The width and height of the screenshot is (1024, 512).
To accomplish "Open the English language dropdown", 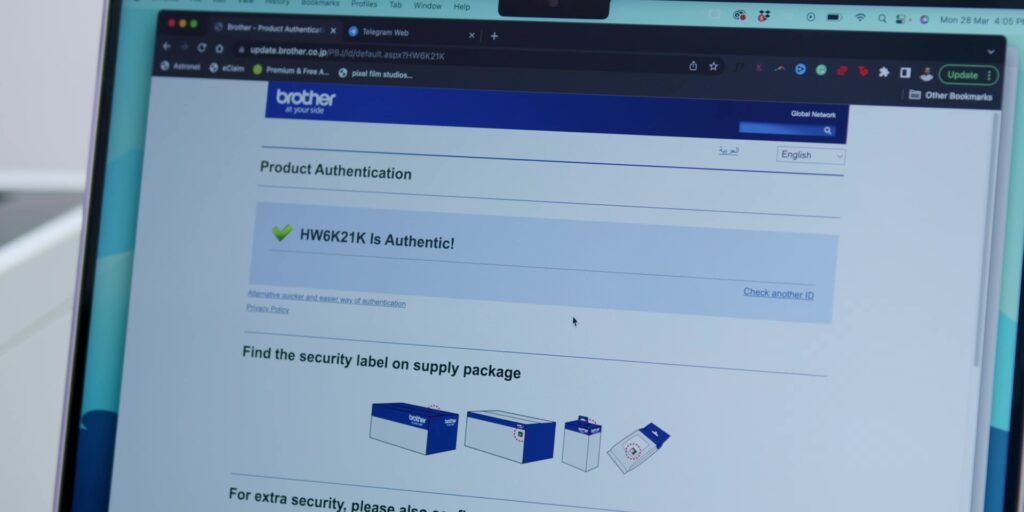I will [x=810, y=155].
